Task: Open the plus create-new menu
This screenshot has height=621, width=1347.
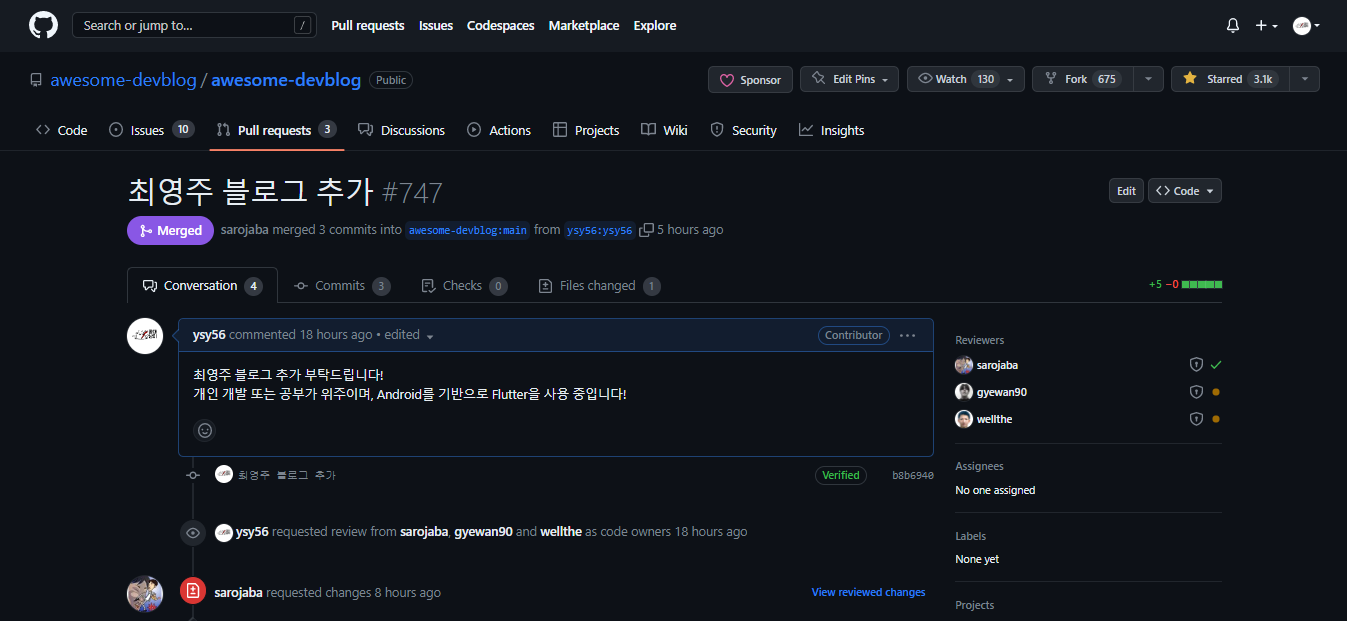Action: coord(1266,26)
